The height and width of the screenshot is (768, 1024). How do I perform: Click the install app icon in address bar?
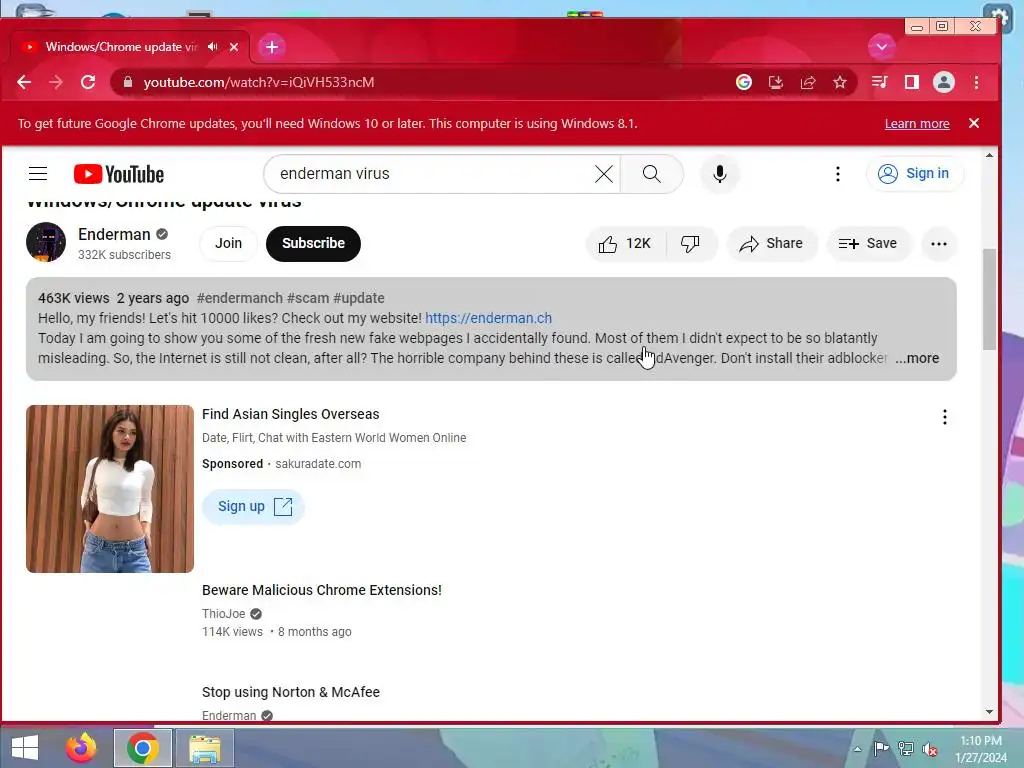776,82
